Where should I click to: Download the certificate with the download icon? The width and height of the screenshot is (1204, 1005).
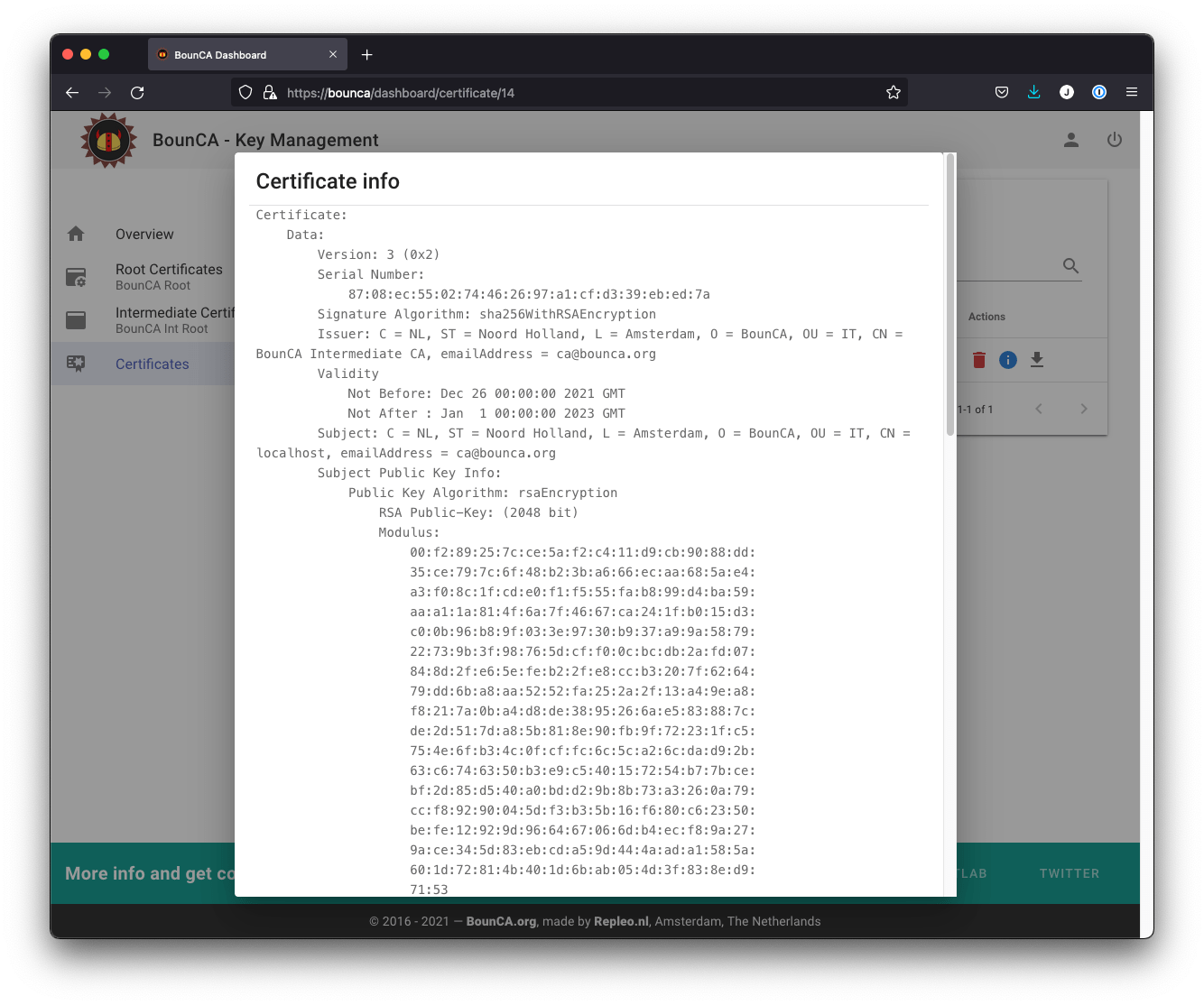pyautogui.click(x=1037, y=360)
